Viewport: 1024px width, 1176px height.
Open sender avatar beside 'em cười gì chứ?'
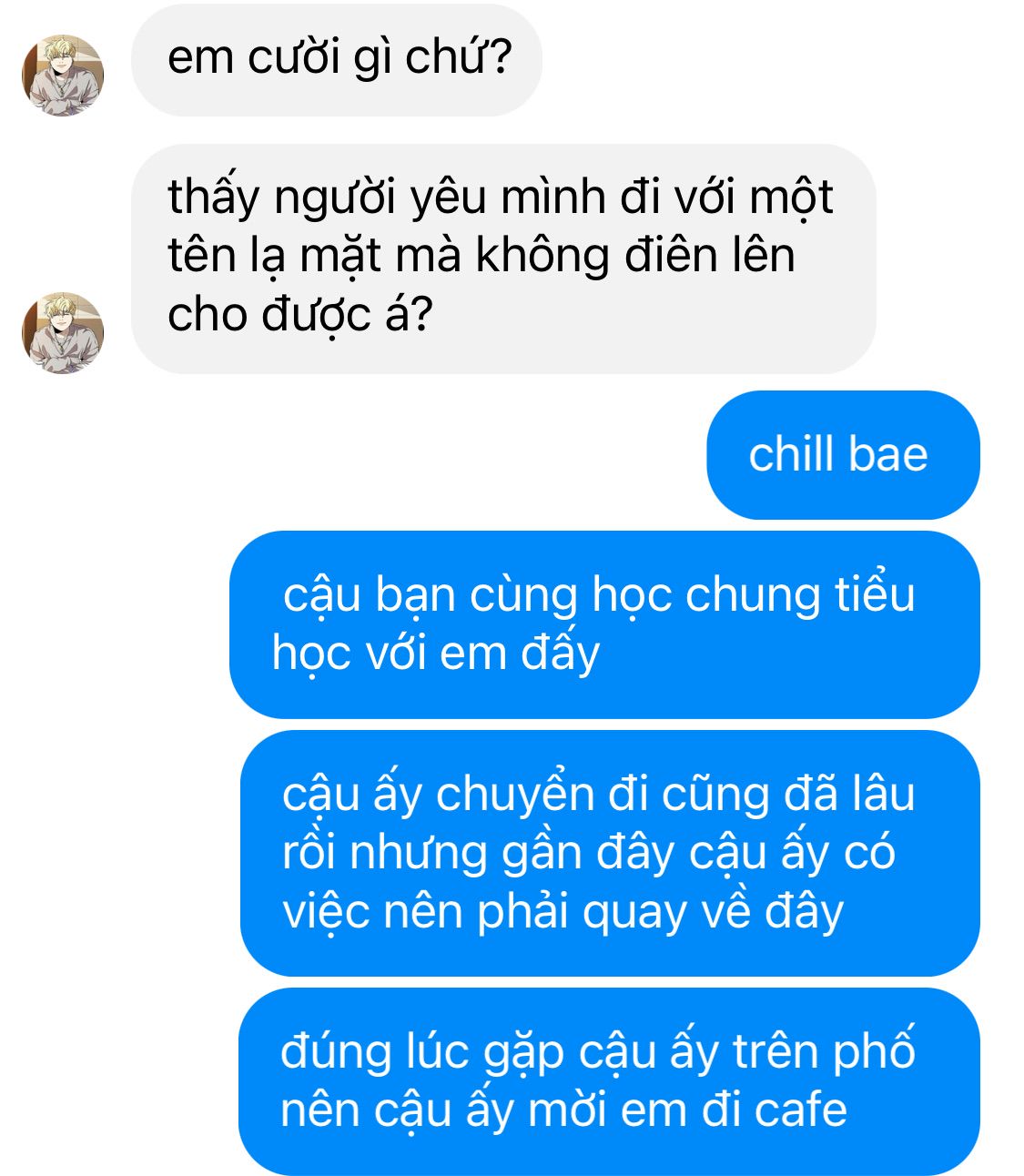tap(63, 76)
